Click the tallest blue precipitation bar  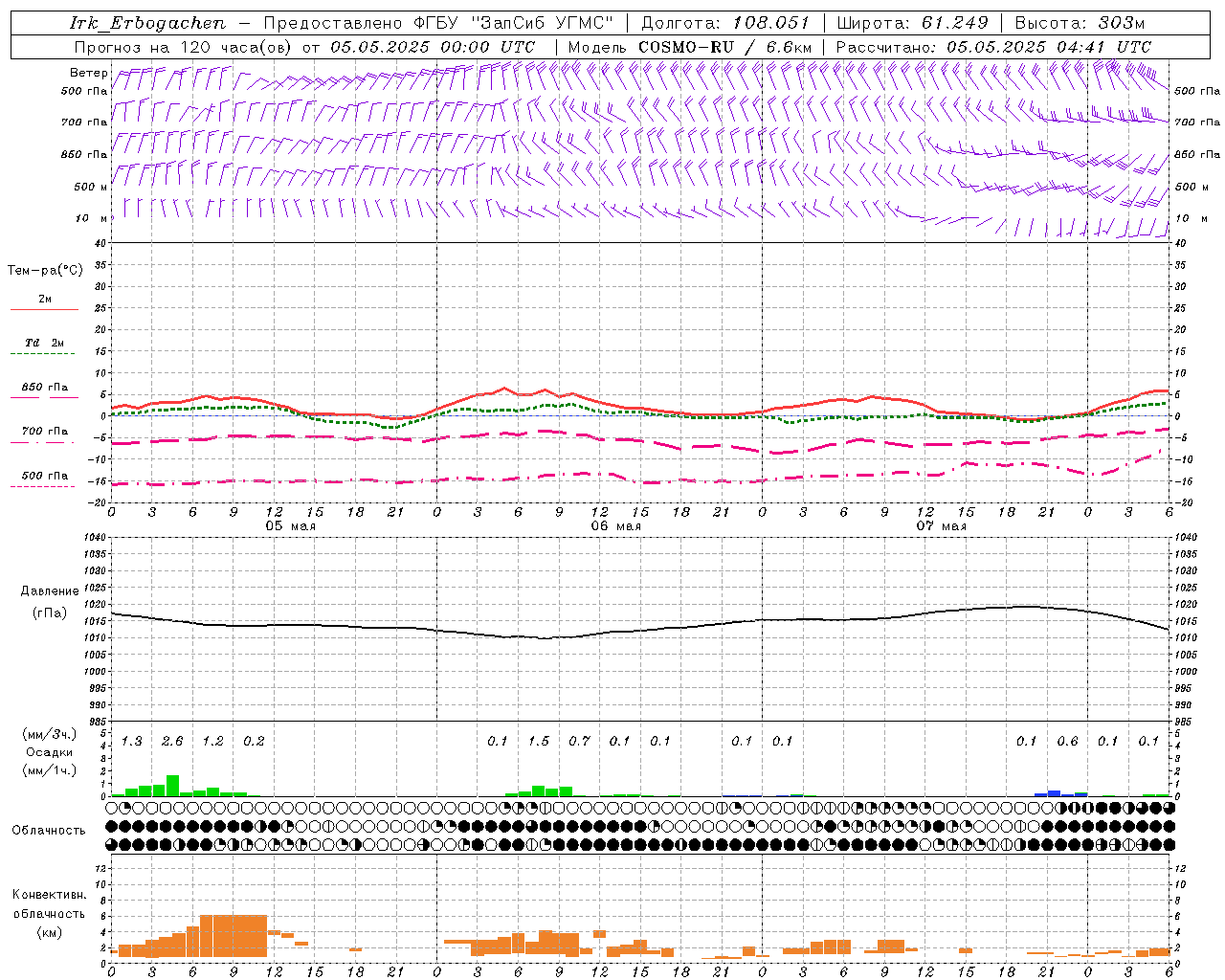pos(1054,793)
